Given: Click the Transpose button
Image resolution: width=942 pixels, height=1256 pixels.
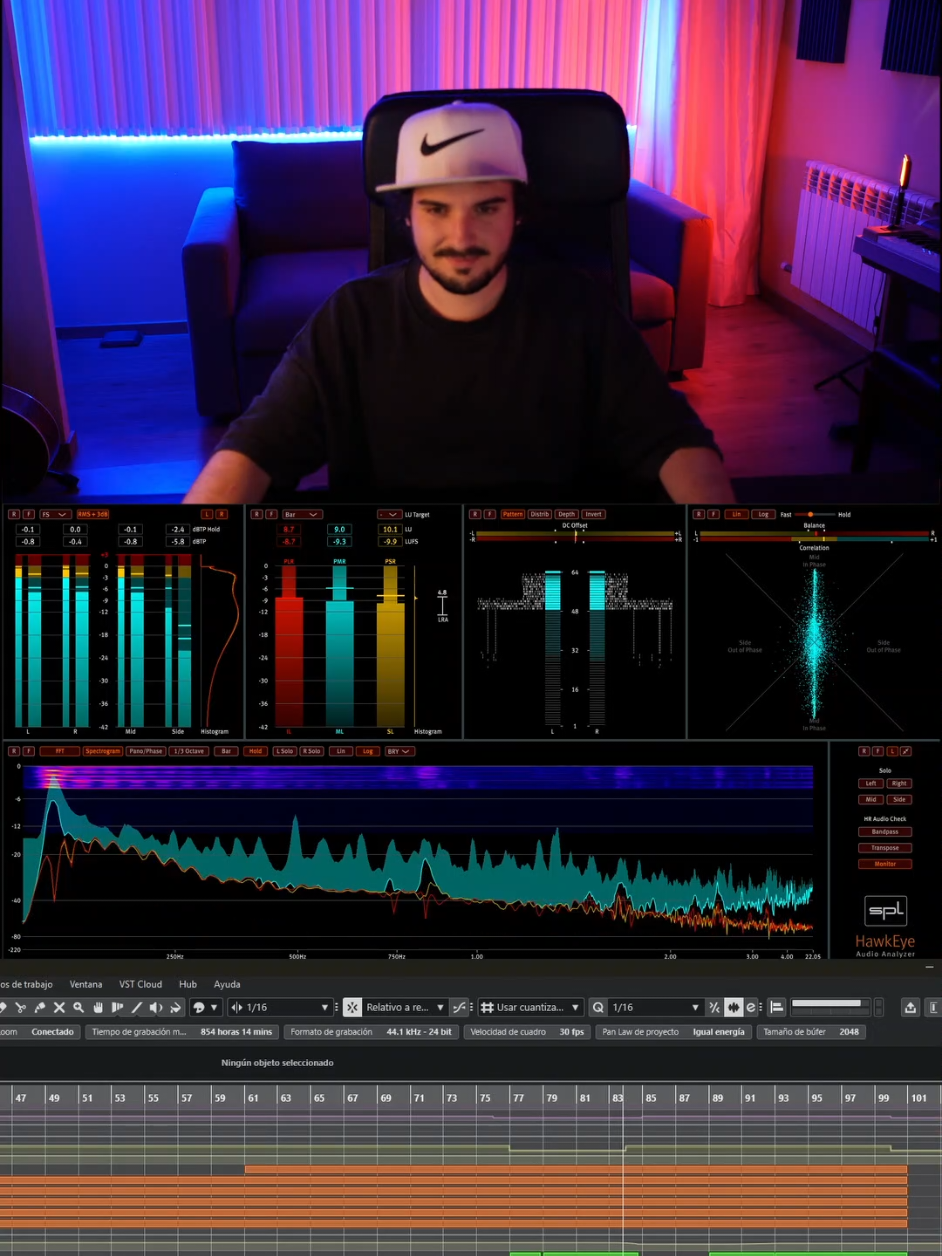Looking at the screenshot, I should click(x=885, y=848).
